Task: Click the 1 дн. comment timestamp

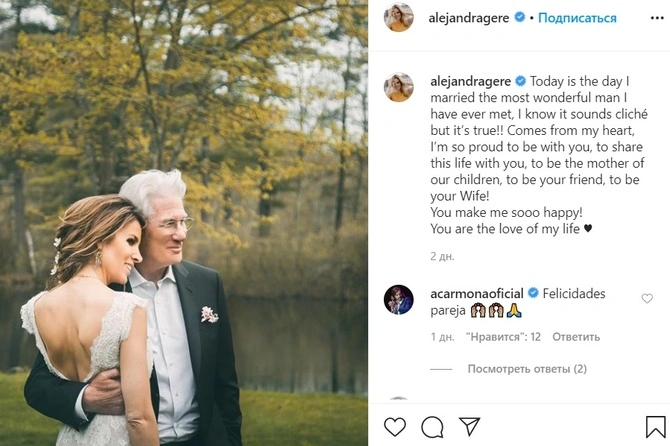Action: tap(441, 337)
